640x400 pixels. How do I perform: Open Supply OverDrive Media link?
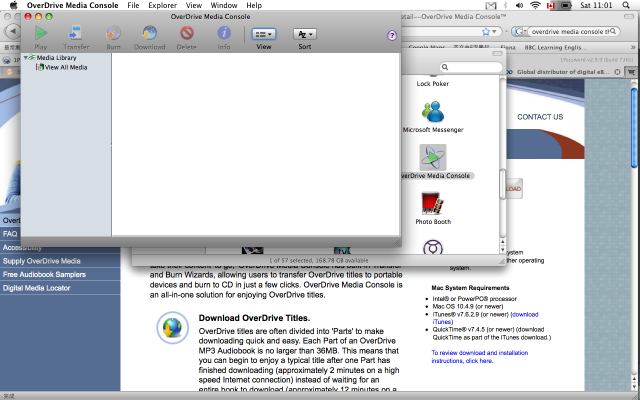(x=42, y=261)
